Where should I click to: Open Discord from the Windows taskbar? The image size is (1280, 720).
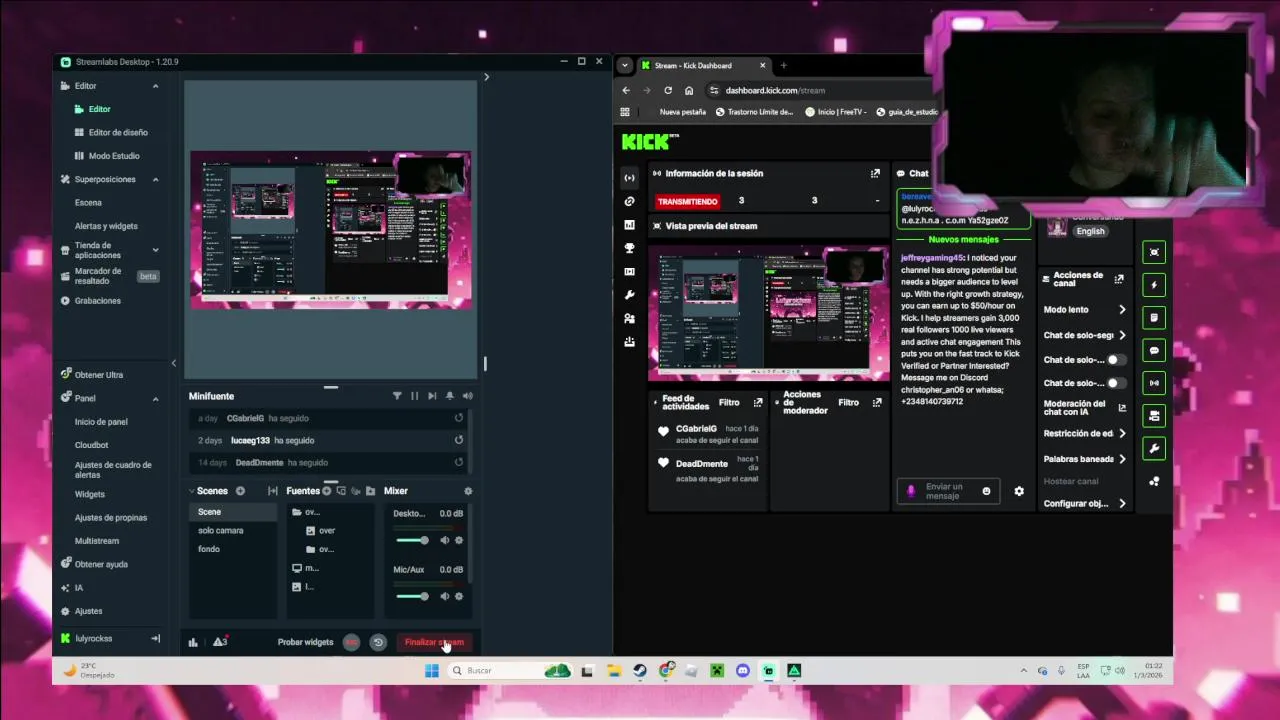pyautogui.click(x=742, y=671)
